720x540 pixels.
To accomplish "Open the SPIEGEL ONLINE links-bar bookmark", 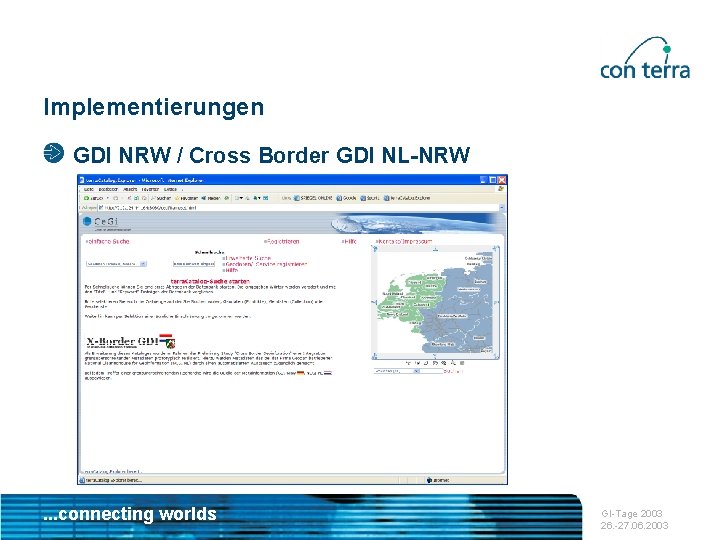I will point(313,198).
